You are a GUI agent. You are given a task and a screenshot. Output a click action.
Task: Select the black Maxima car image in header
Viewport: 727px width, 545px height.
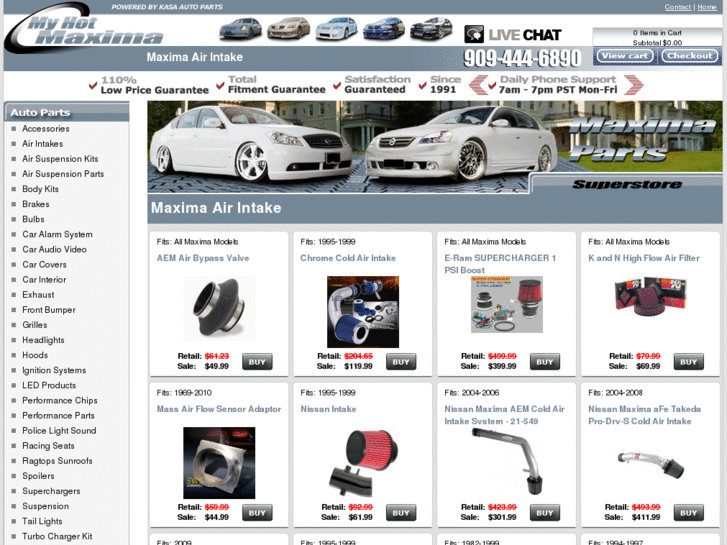(431, 29)
